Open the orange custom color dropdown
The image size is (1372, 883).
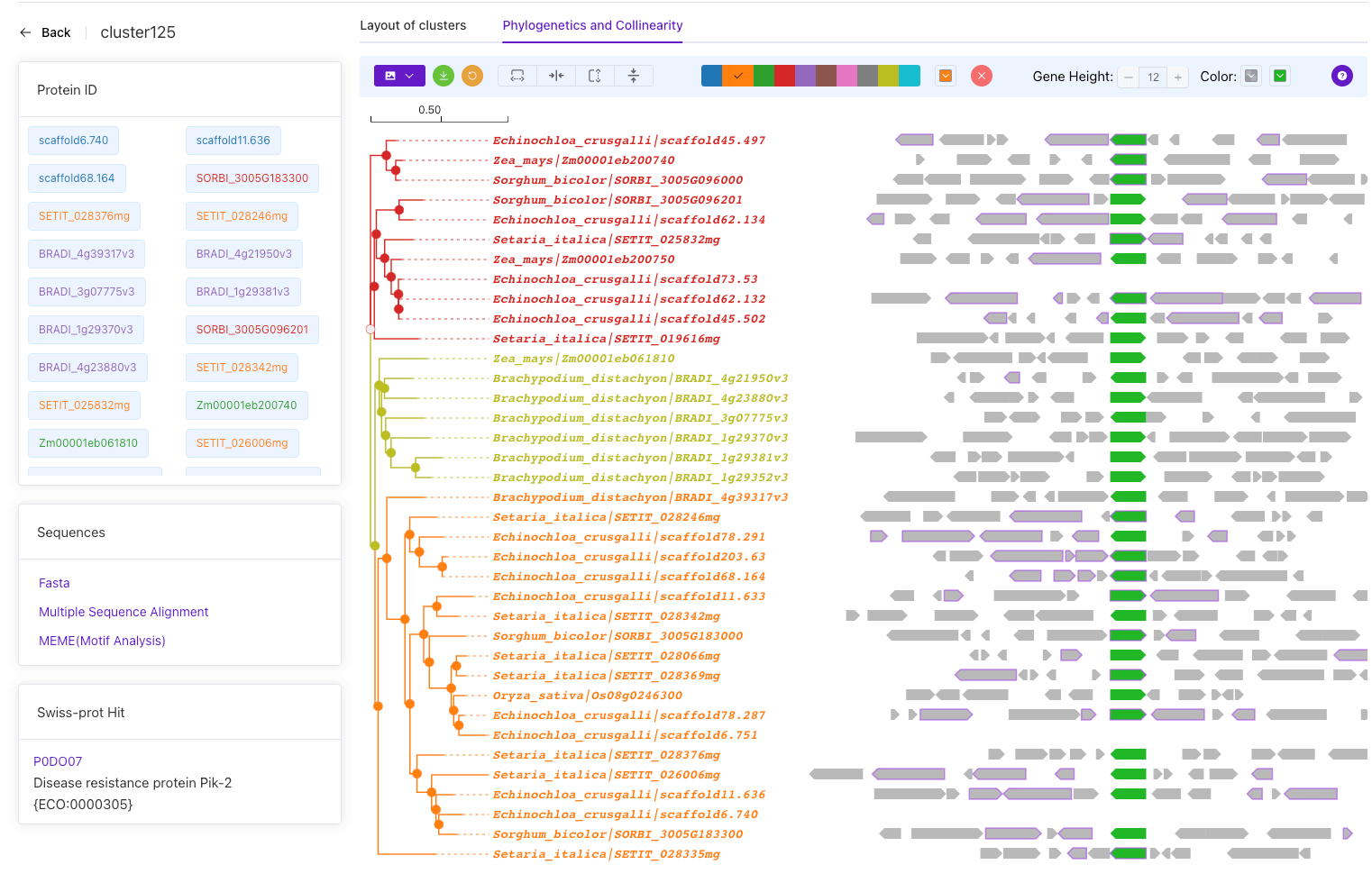coord(946,77)
